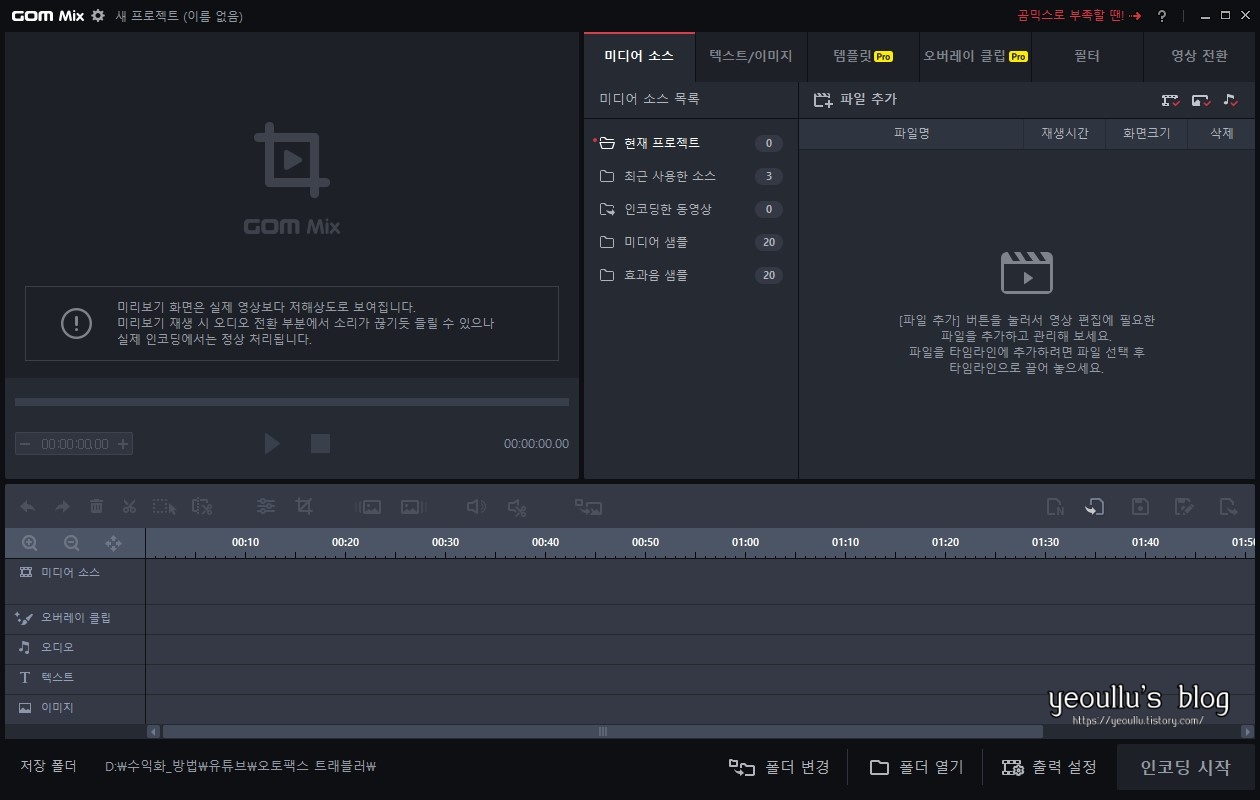Select 최근 사용한 소스 folder
1260x800 pixels.
pos(691,176)
